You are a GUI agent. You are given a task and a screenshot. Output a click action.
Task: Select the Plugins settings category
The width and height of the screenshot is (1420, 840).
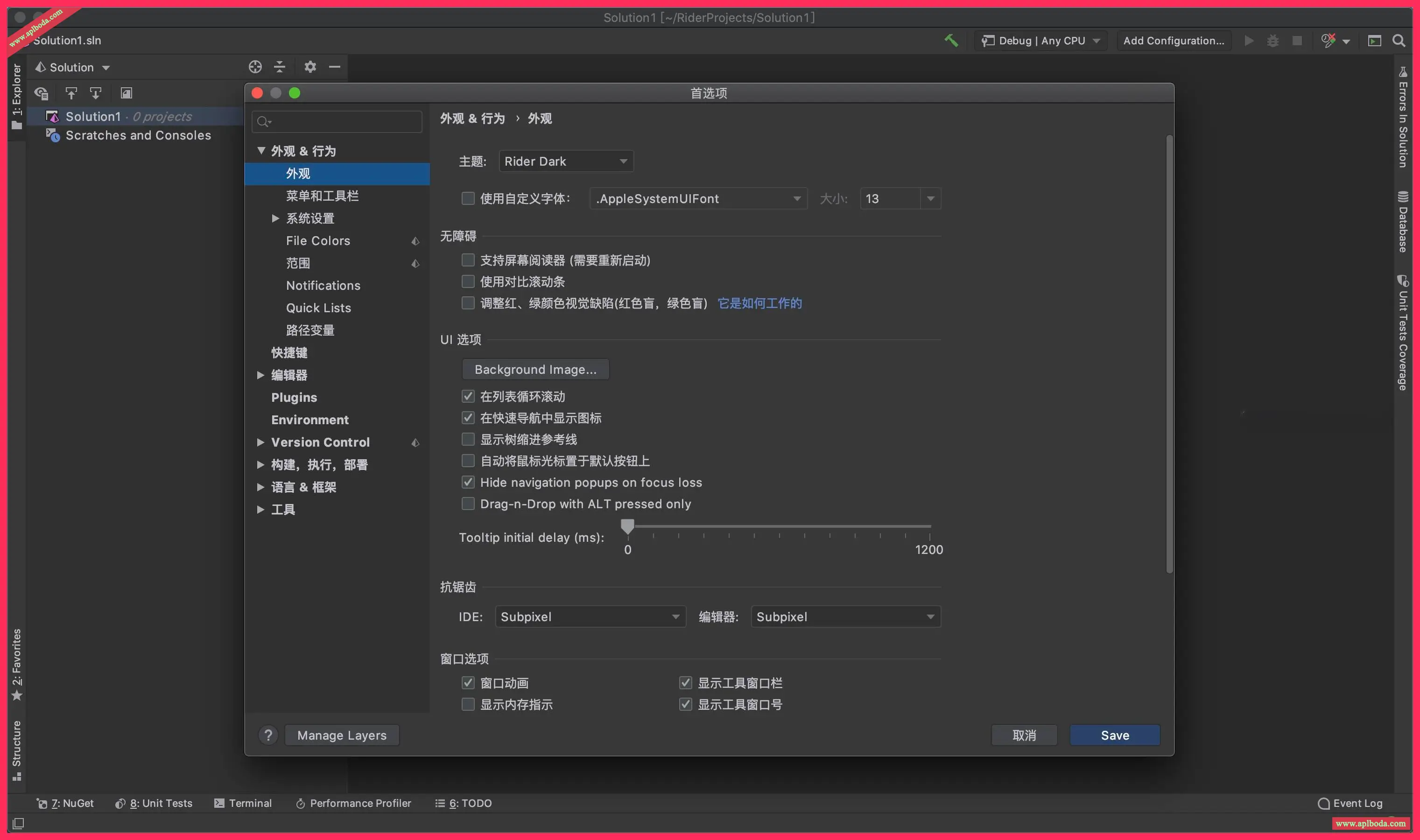[x=294, y=397]
